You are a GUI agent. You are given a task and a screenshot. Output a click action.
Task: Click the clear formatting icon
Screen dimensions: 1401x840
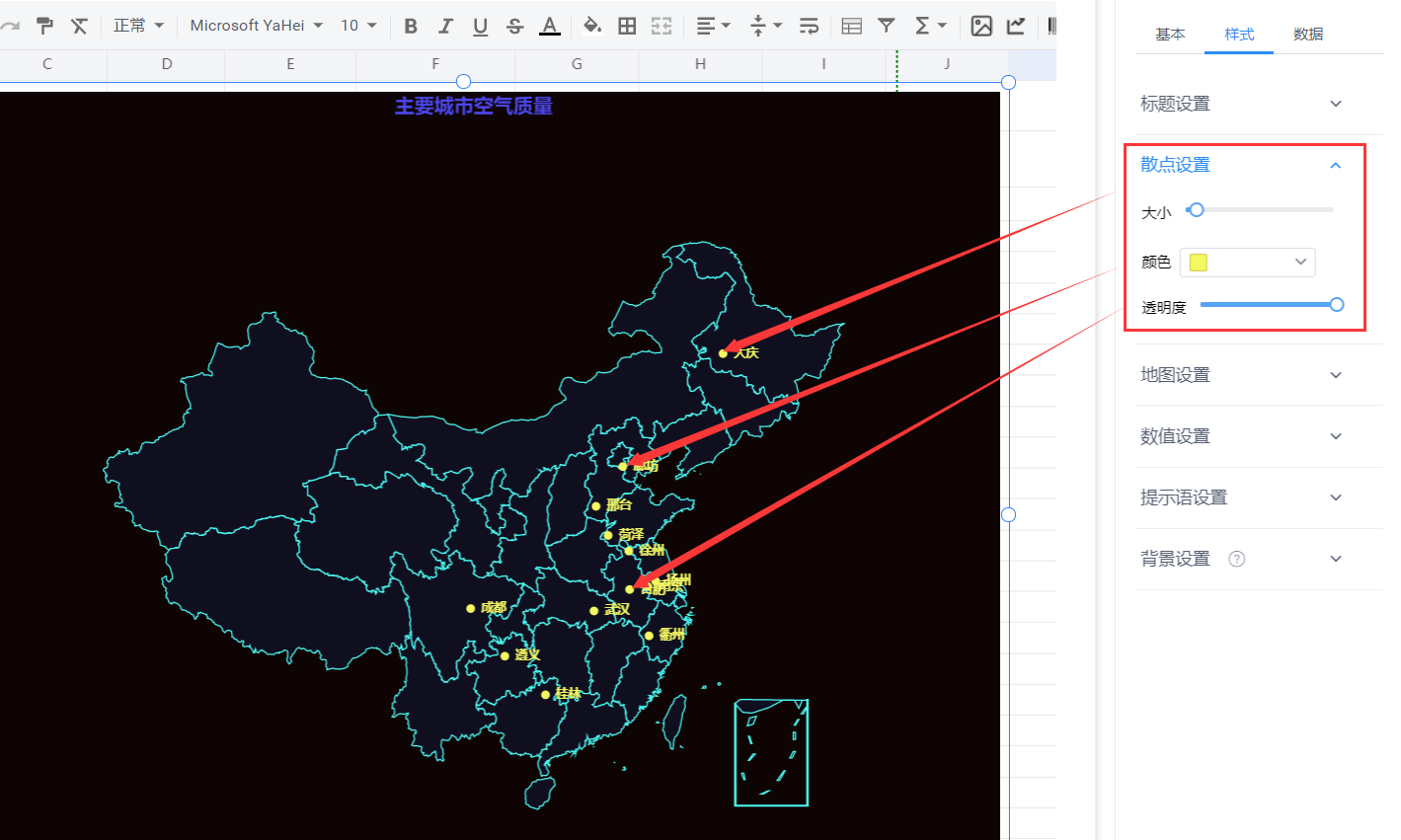pyautogui.click(x=79, y=26)
